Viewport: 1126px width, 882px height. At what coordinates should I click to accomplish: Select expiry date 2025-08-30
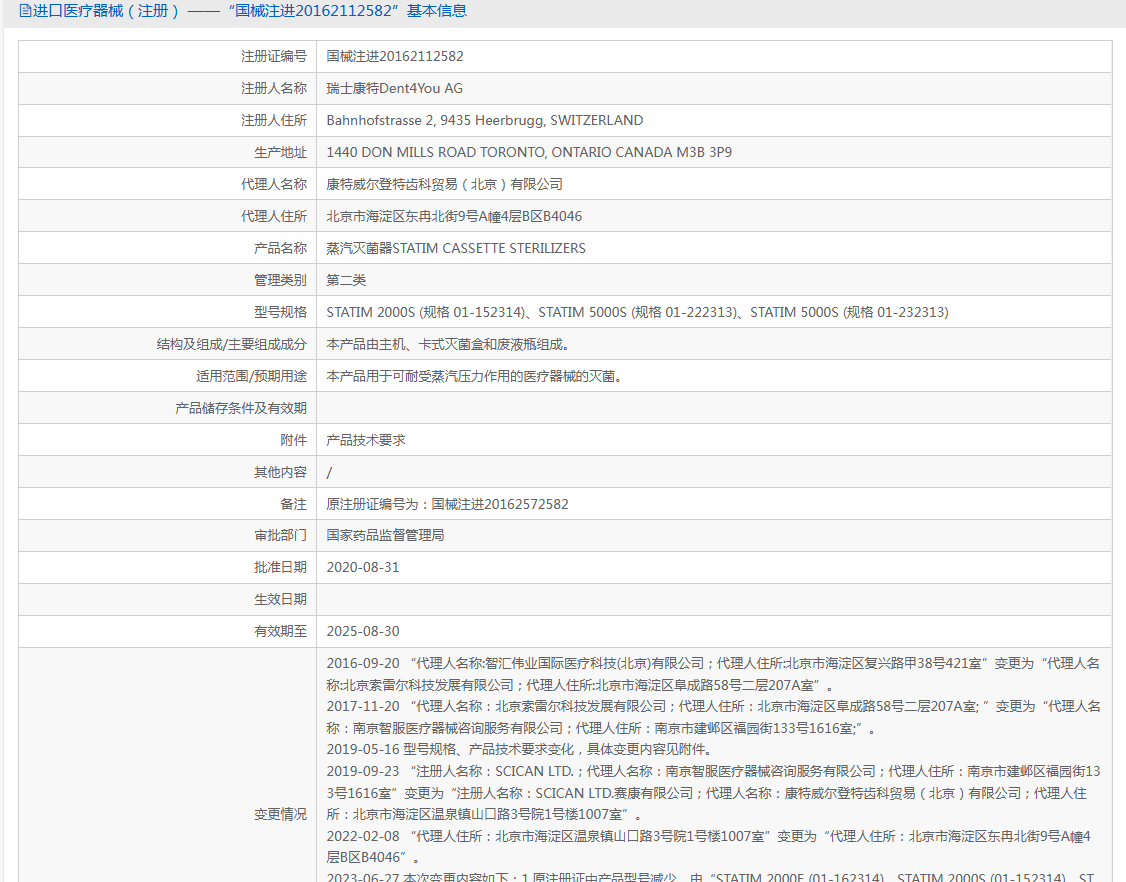coord(363,631)
